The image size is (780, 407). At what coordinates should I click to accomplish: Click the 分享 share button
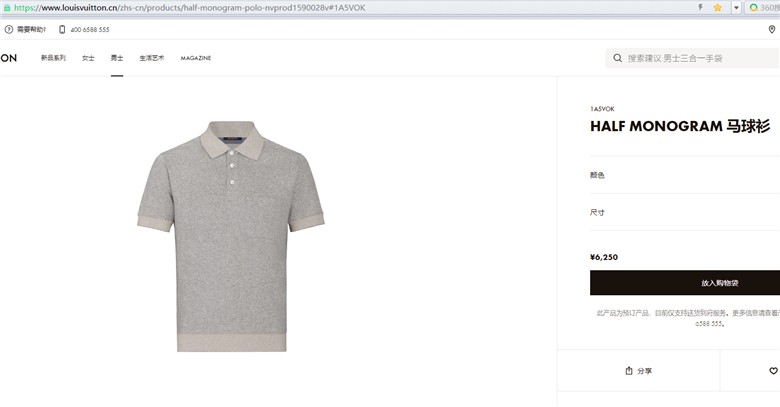point(639,371)
